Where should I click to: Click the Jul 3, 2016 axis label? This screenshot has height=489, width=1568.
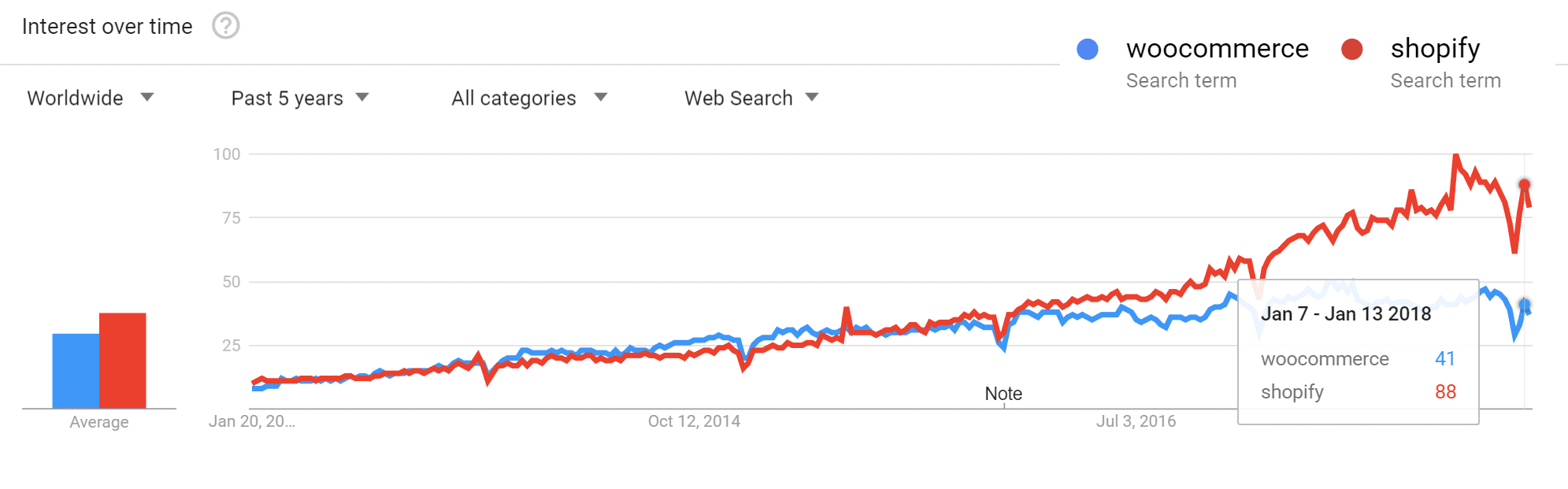pos(1136,421)
